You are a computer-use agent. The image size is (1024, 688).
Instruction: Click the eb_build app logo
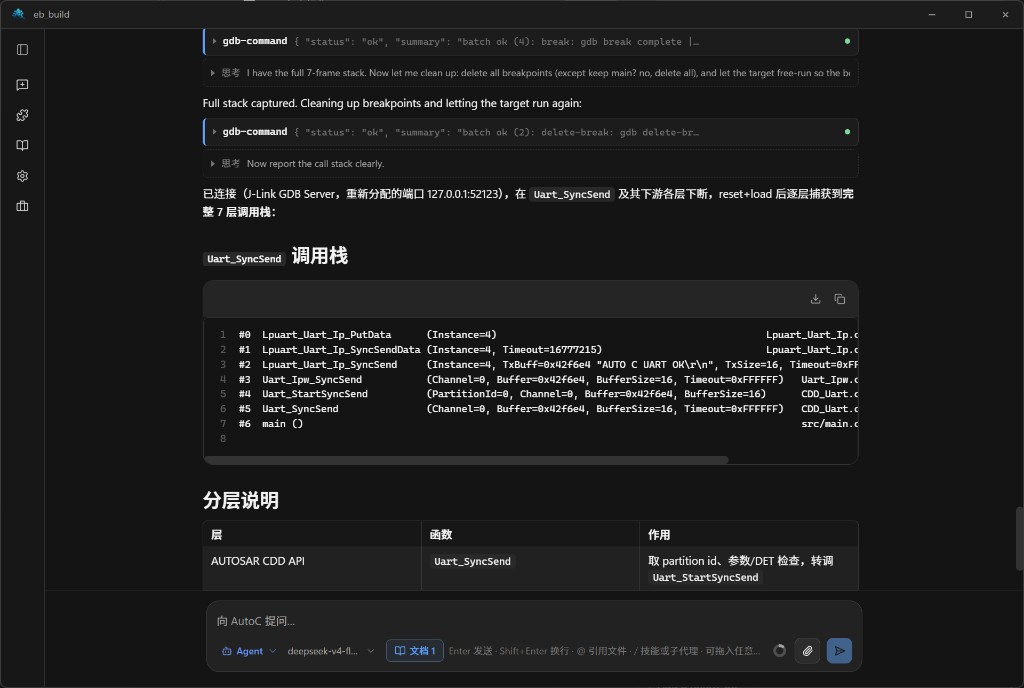(18, 14)
